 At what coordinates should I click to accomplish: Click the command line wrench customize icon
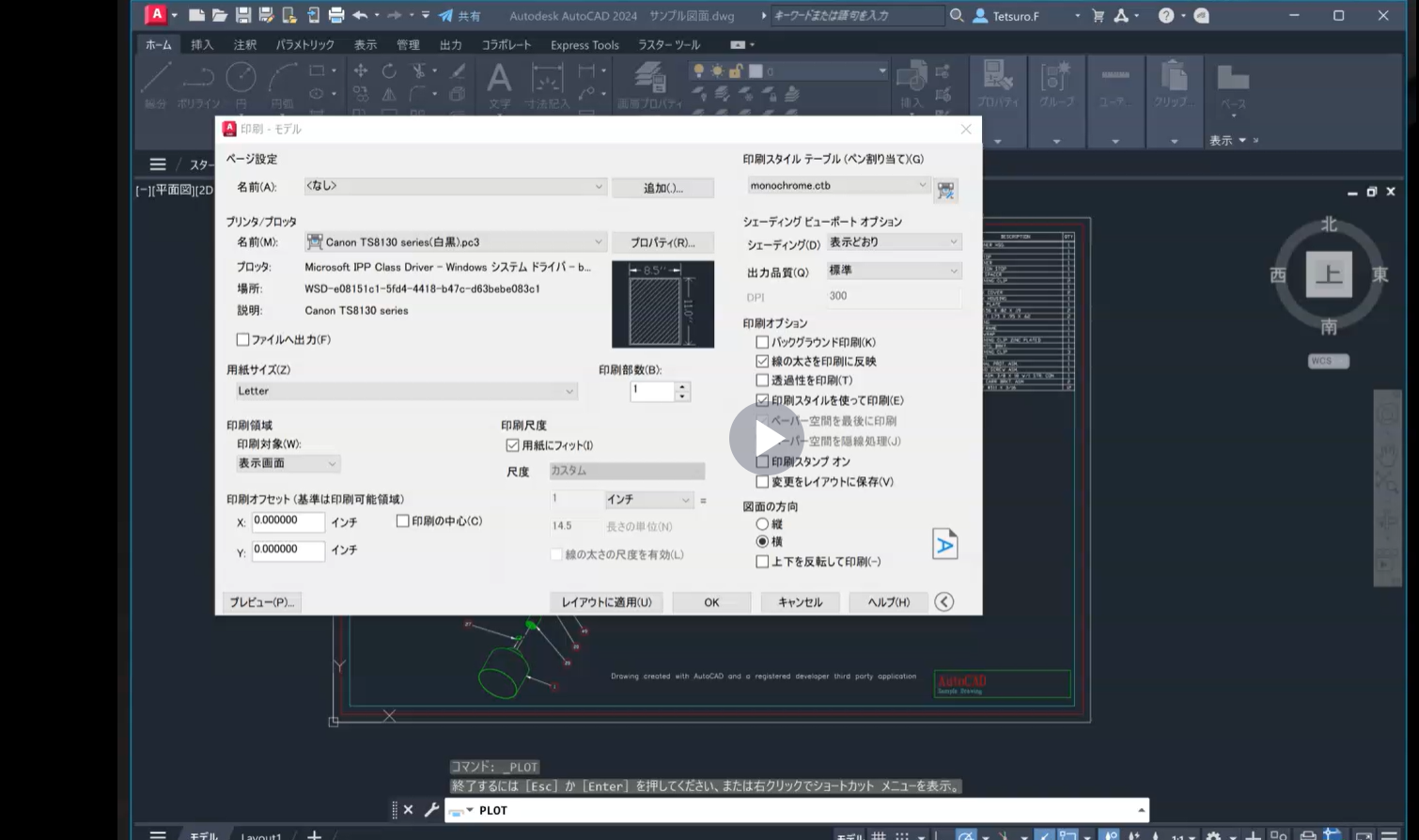(431, 809)
